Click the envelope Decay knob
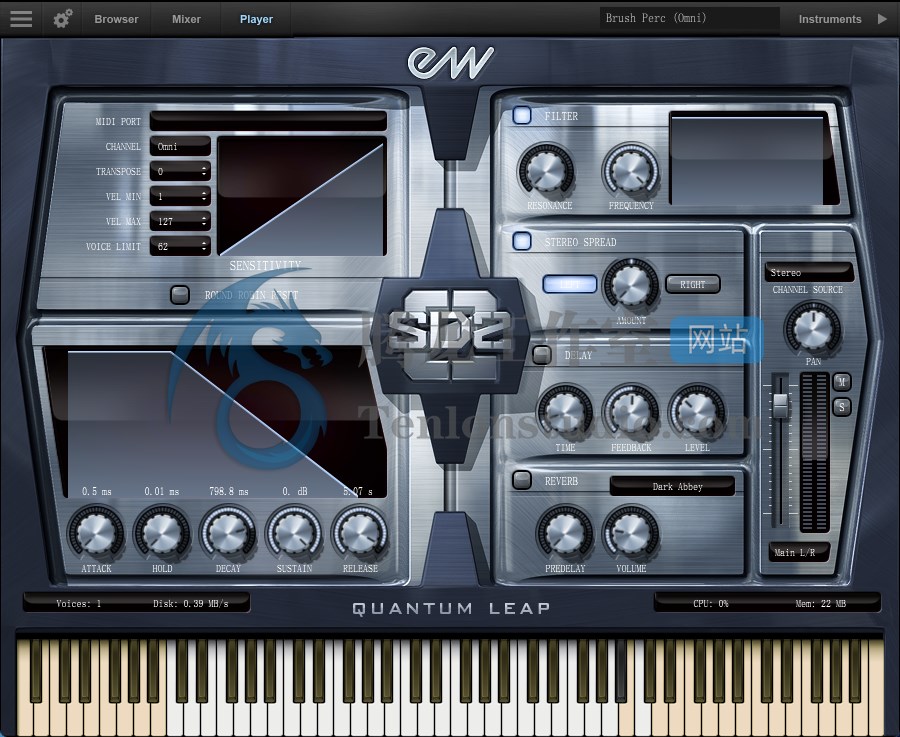900x737 pixels. coord(228,533)
